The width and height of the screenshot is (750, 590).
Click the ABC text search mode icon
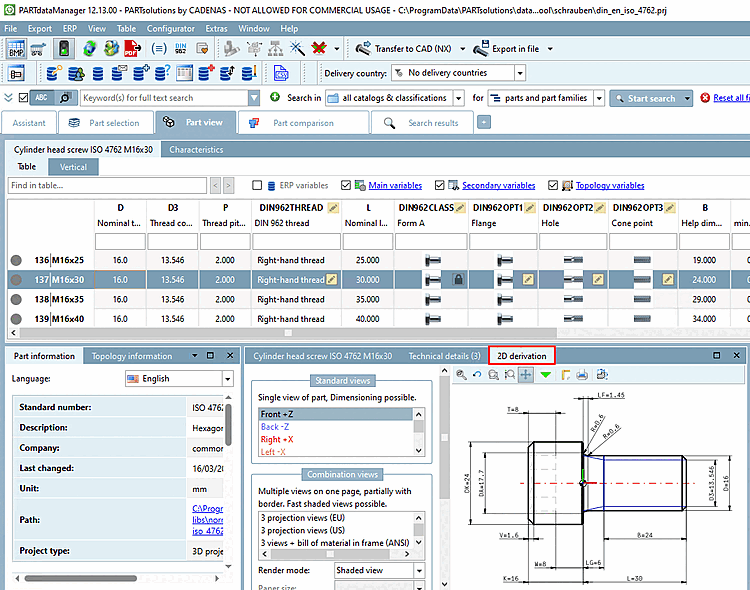[42, 98]
